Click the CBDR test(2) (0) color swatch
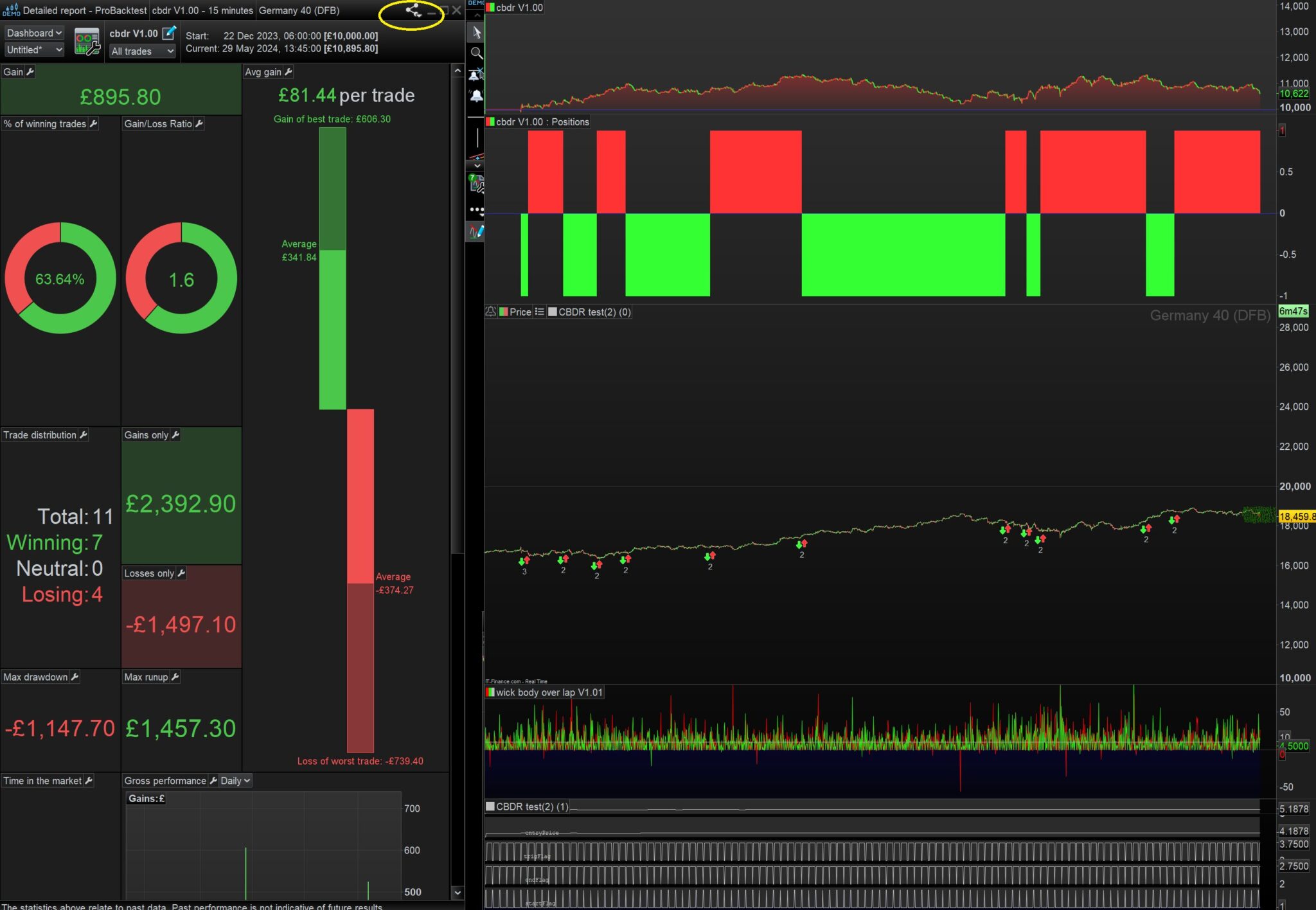 click(553, 312)
